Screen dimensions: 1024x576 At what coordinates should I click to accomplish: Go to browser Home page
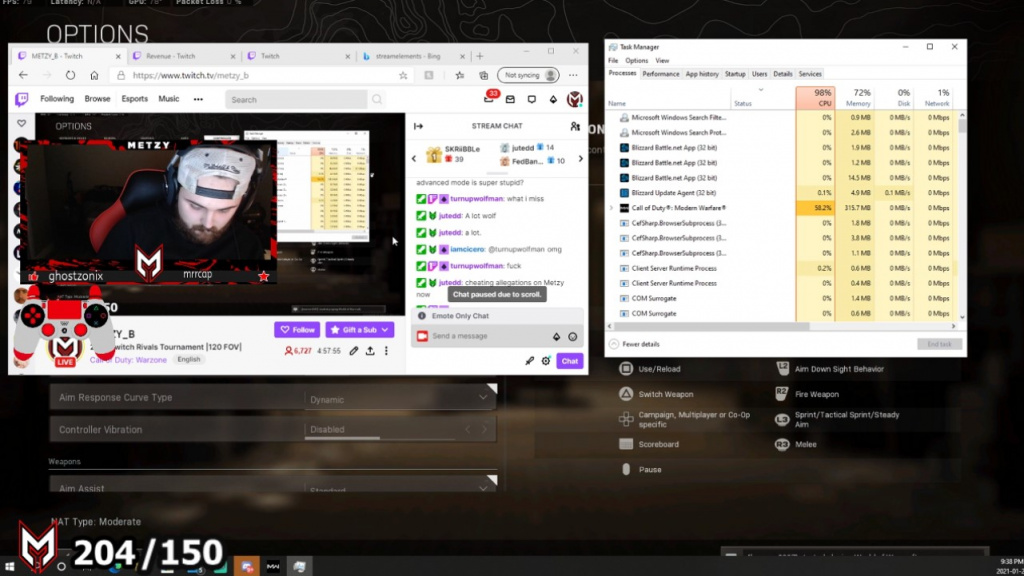pyautogui.click(x=94, y=75)
